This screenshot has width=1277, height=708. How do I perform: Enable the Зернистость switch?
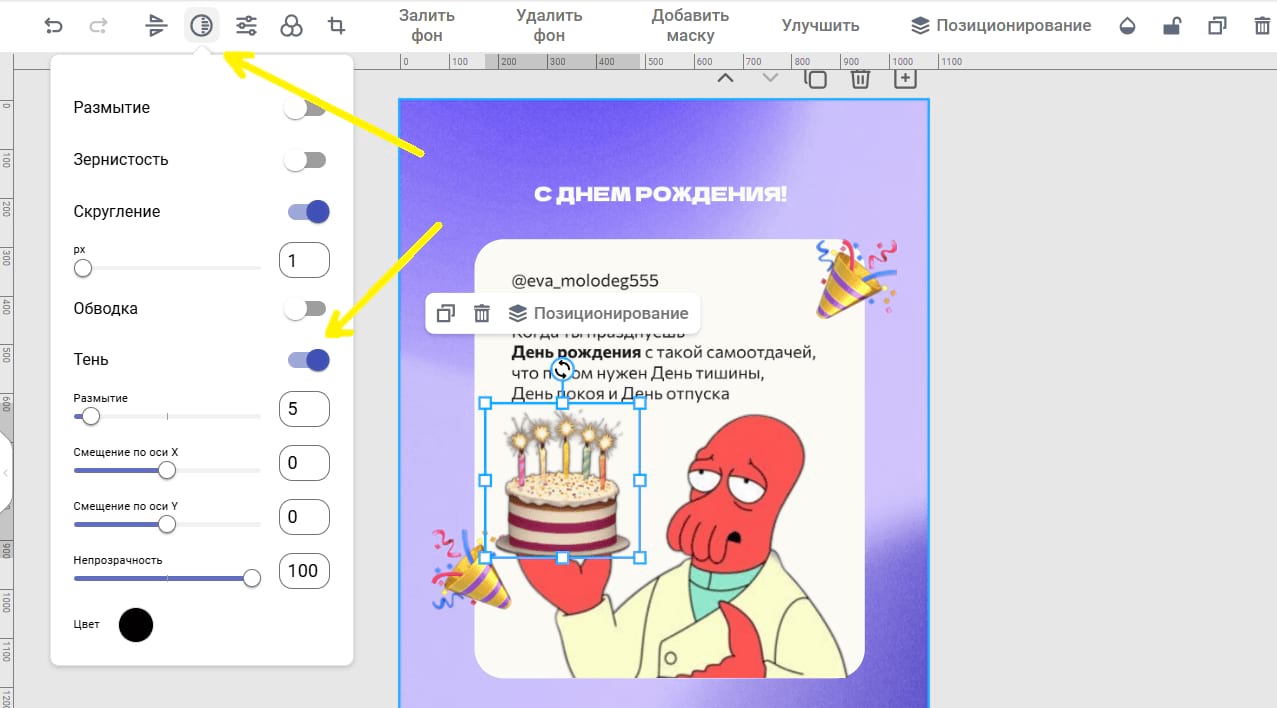click(304, 160)
